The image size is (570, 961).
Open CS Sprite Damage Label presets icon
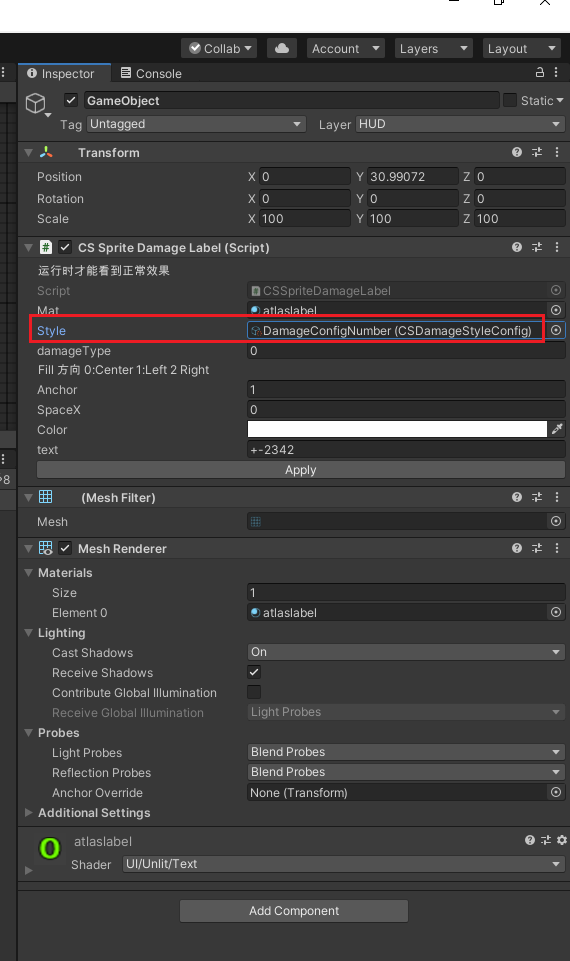tap(537, 247)
